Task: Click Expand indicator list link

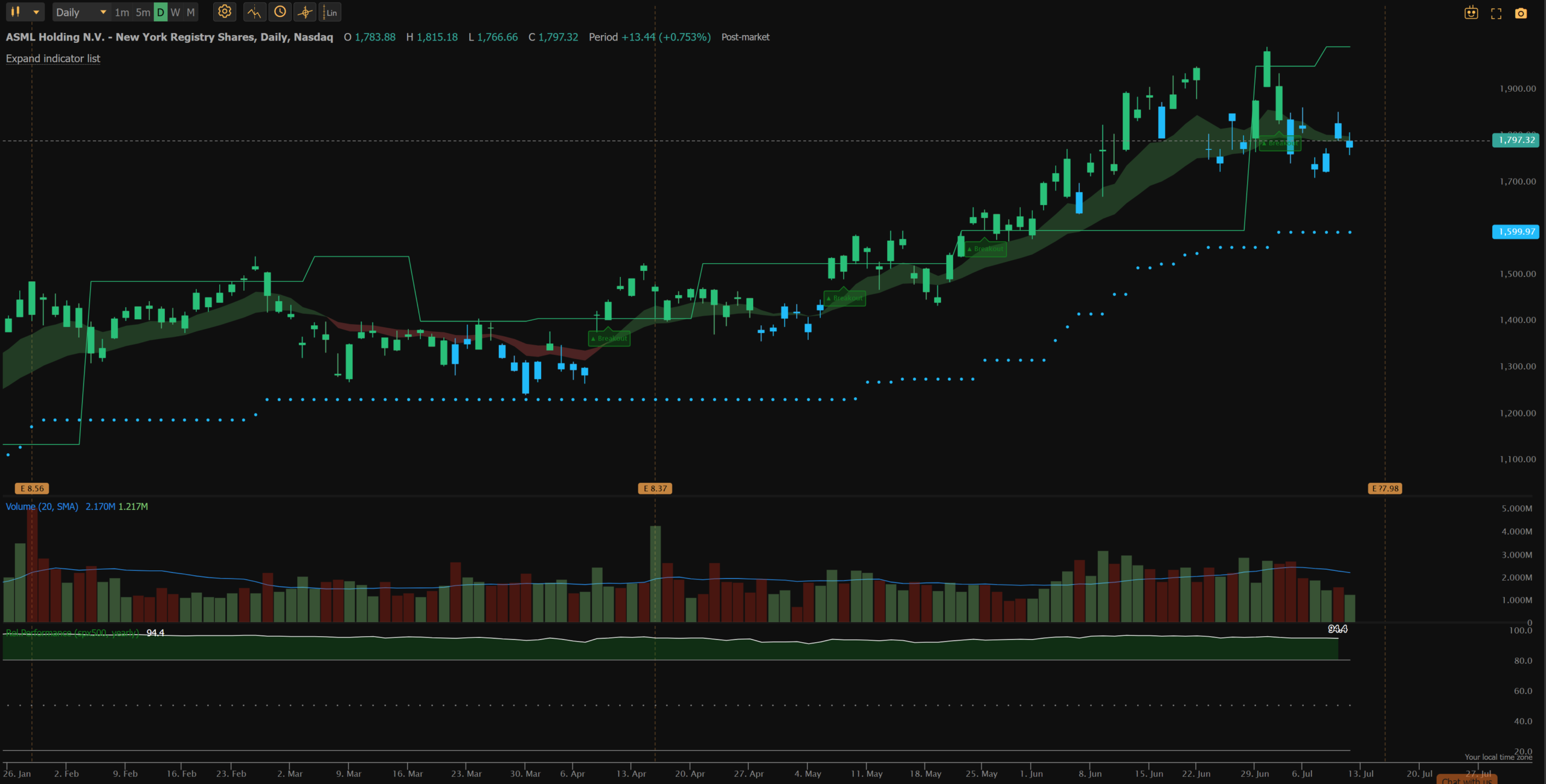Action: click(53, 59)
